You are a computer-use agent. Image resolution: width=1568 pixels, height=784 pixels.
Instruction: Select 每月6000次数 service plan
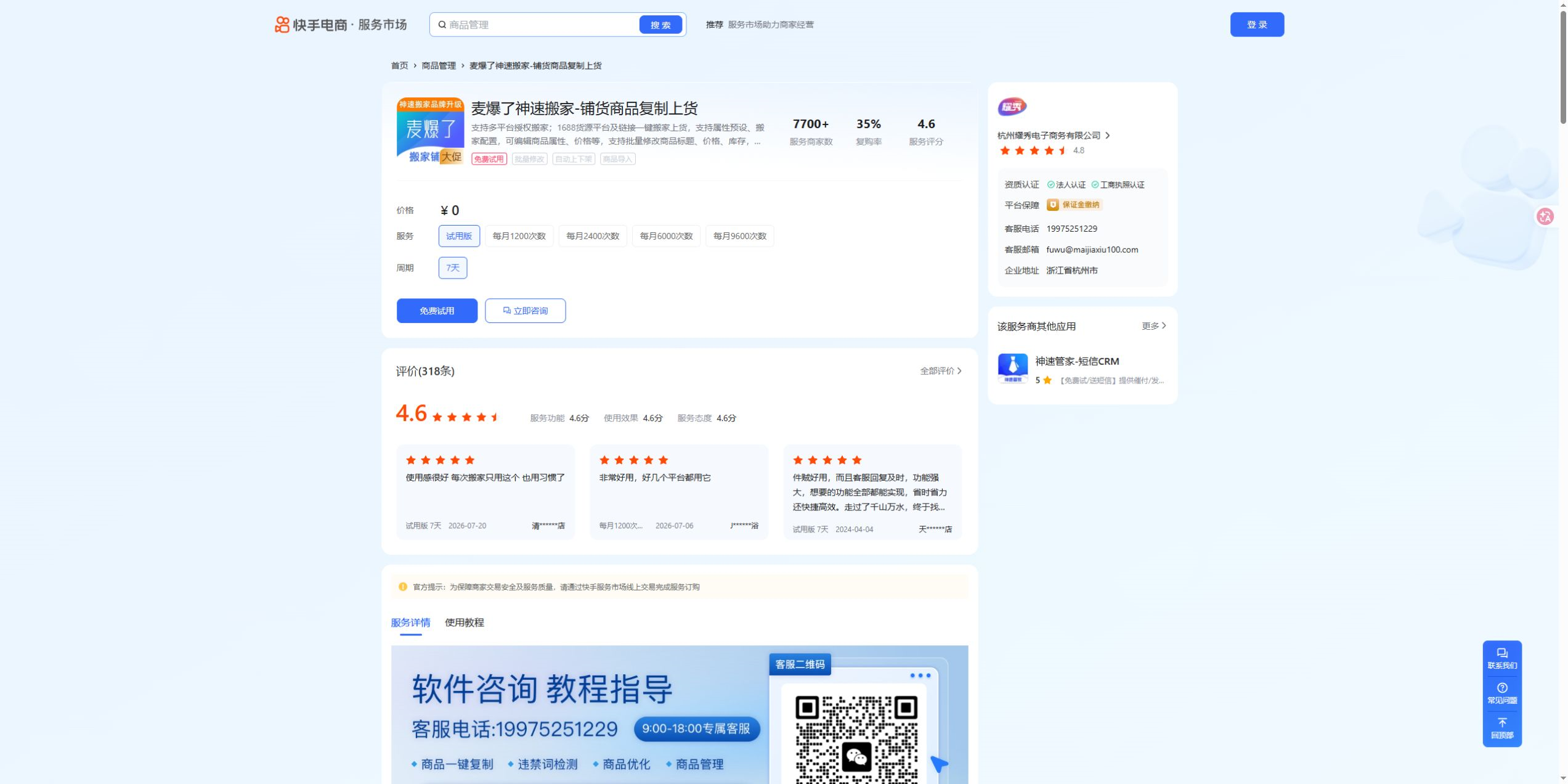[x=665, y=236]
